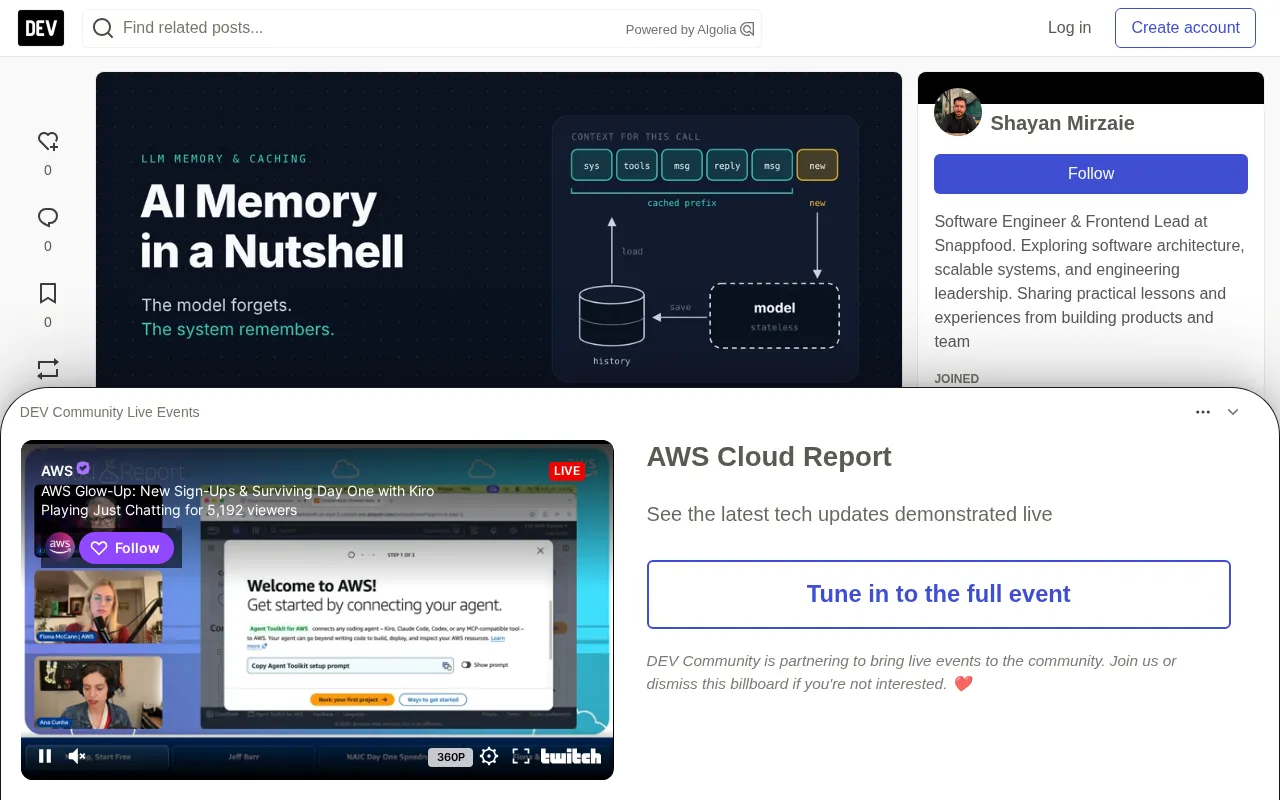The height and width of the screenshot is (800, 1280).
Task: Follow the AWS channel on Twitch
Action: click(x=126, y=548)
